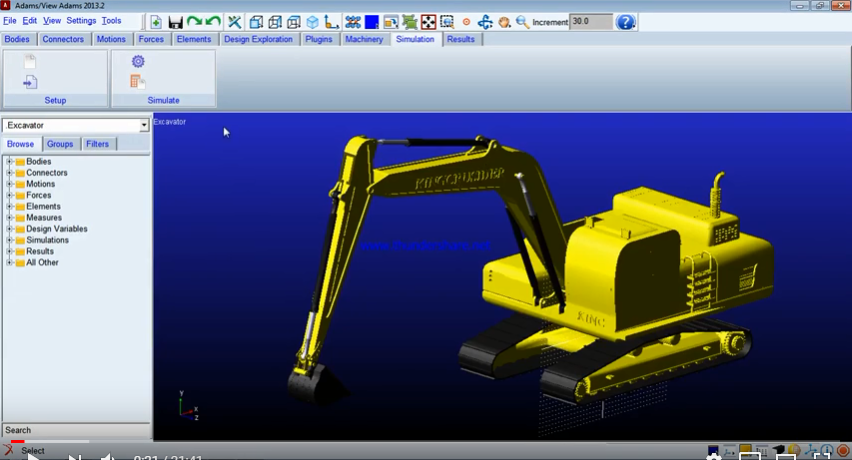Switch to the Connectors ribbon tab
Screen dimensions: 852x460
[x=63, y=39]
